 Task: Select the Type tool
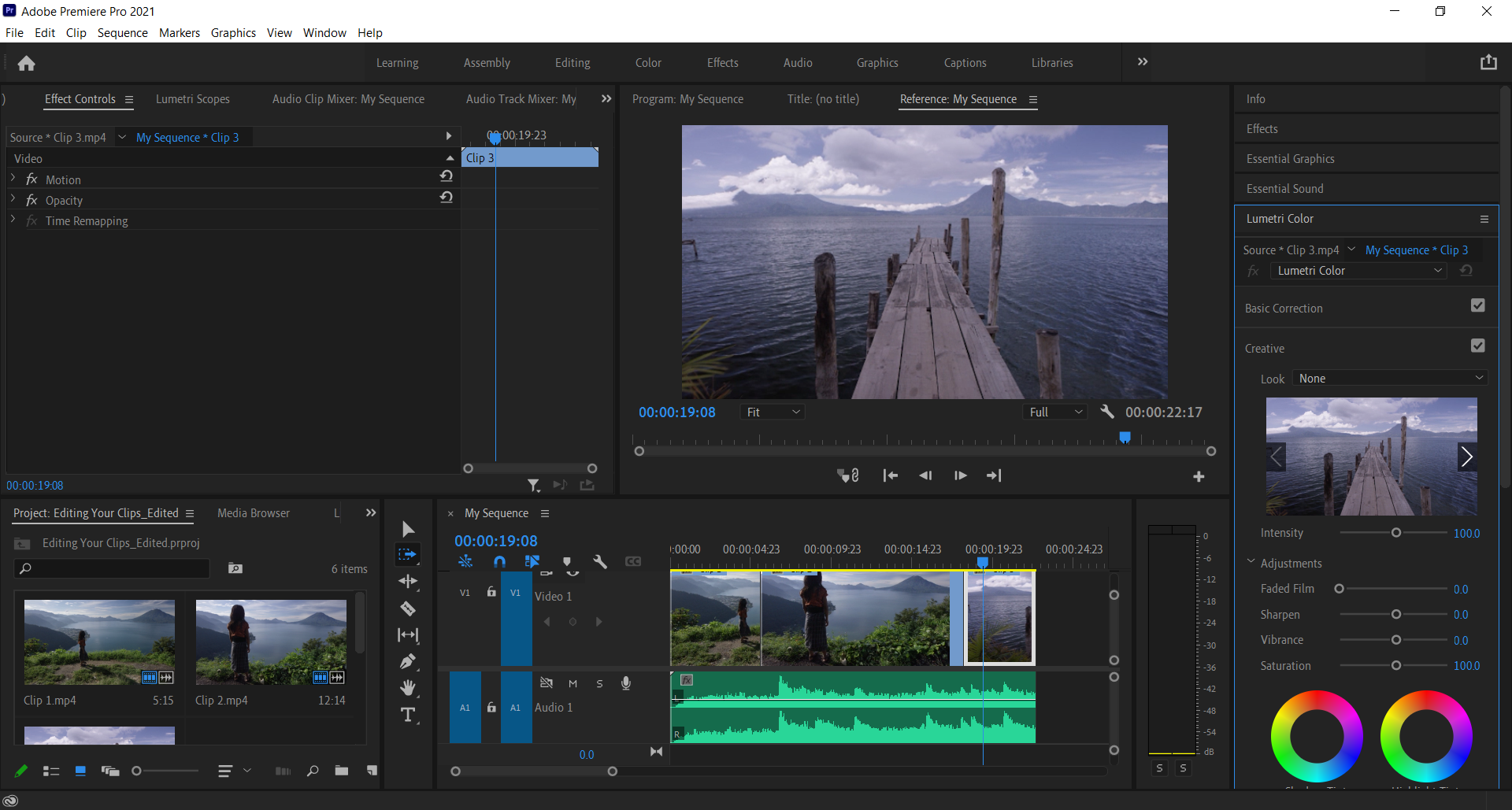click(407, 715)
